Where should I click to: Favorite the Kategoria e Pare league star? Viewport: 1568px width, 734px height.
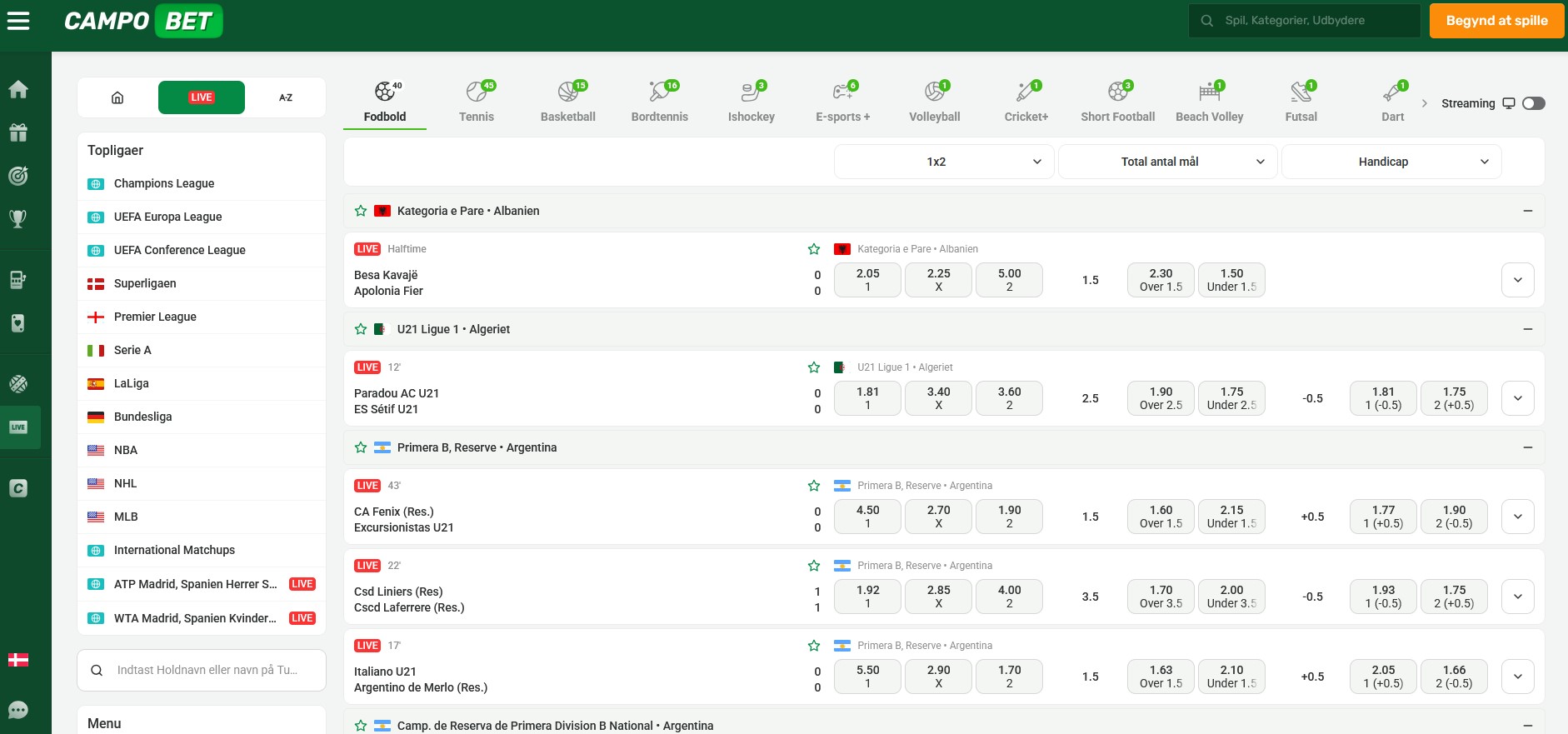click(x=361, y=211)
